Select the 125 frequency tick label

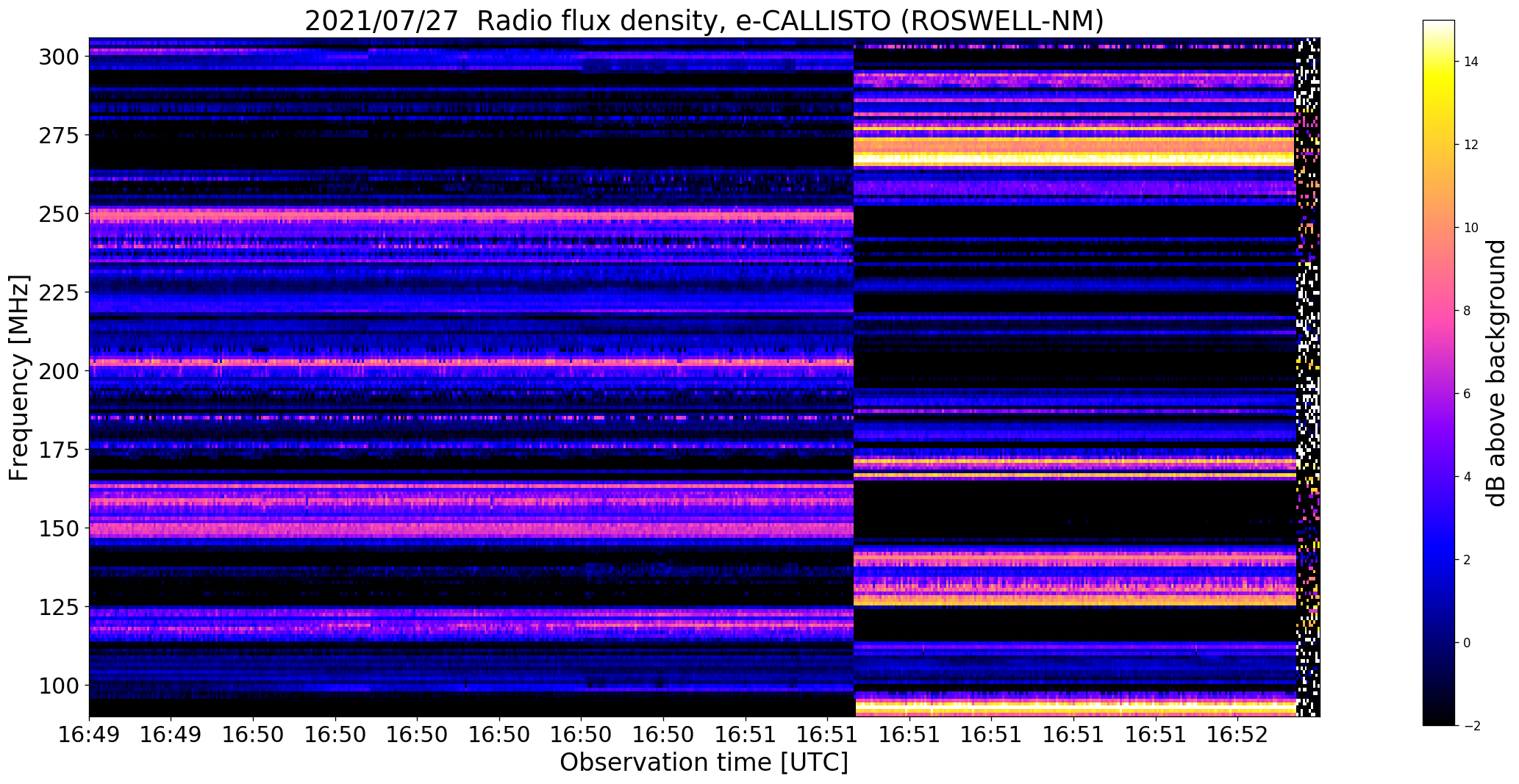point(60,607)
